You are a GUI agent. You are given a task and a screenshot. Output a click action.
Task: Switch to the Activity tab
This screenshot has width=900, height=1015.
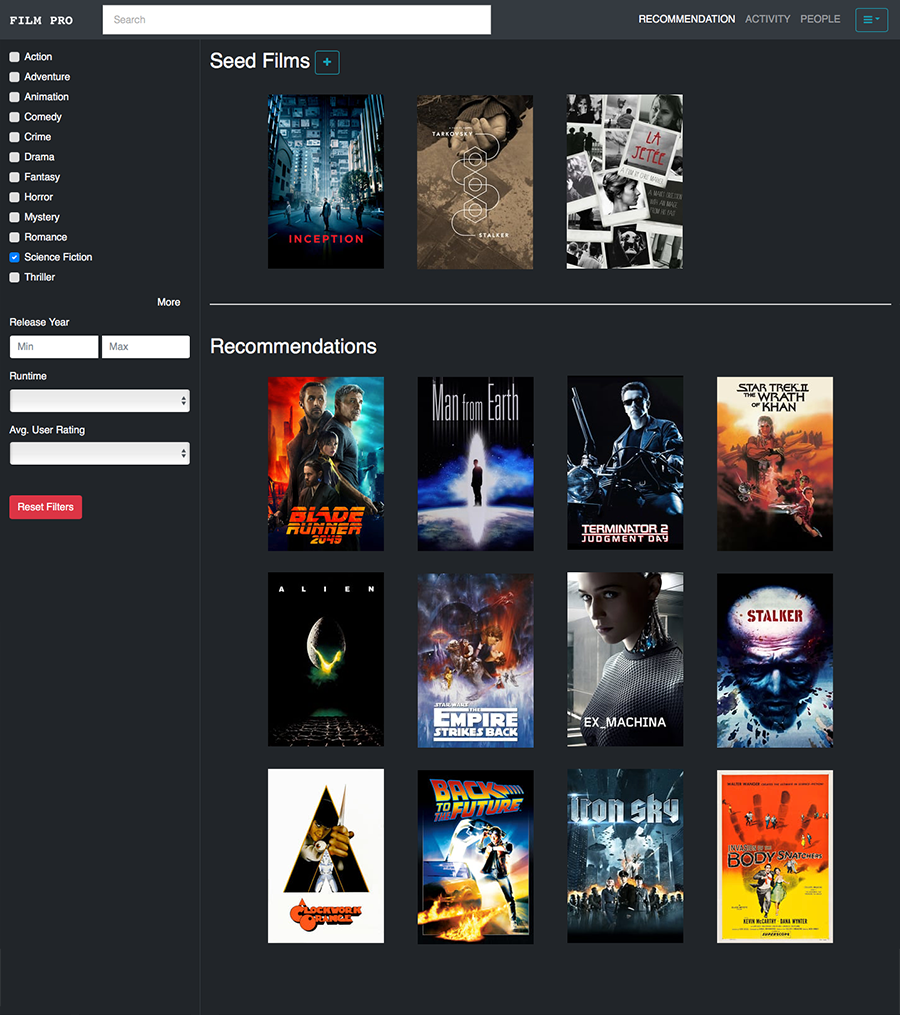point(767,19)
